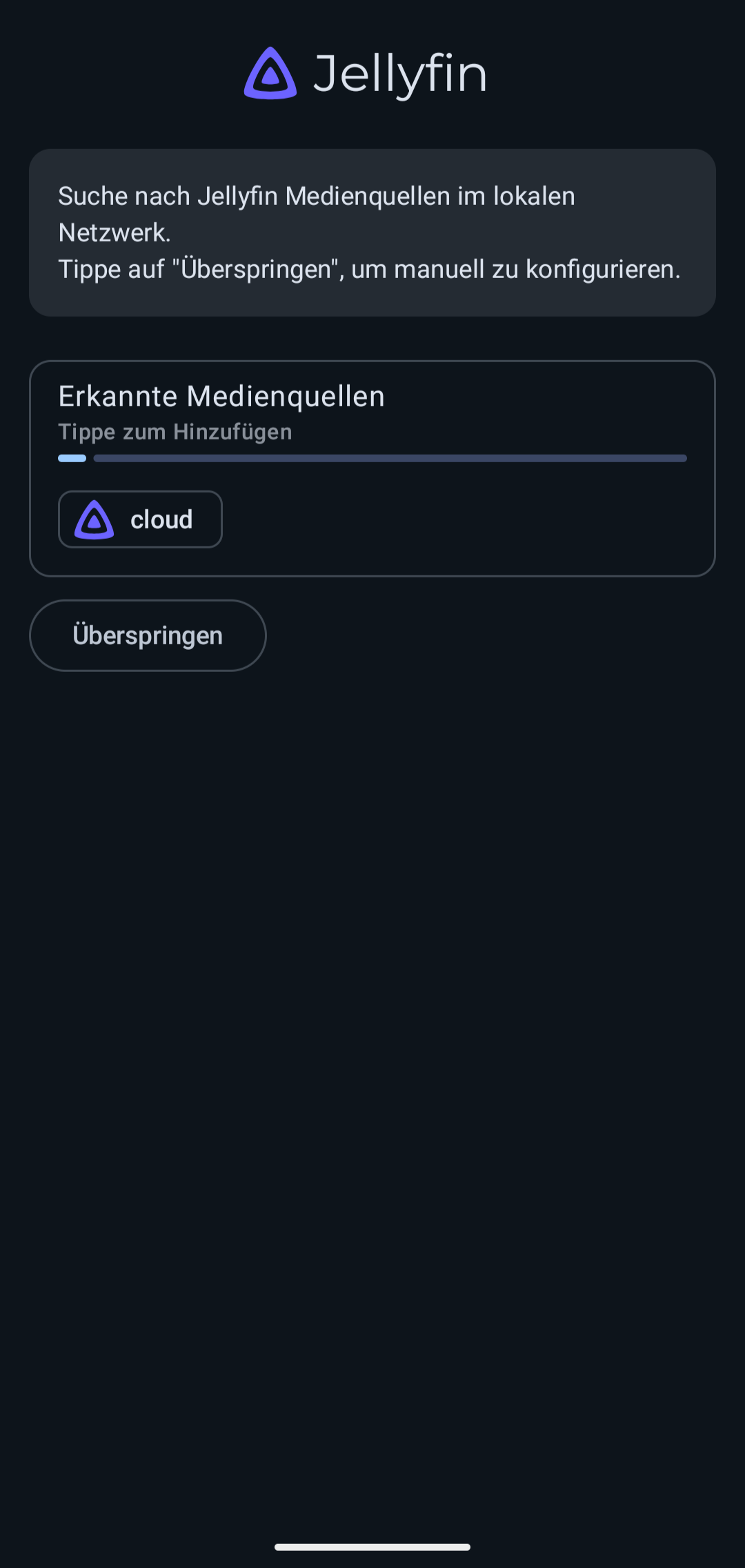Tap the Tippe zum Hinzufügen subtitle
Screen dimensions: 745x1568
[x=175, y=432]
